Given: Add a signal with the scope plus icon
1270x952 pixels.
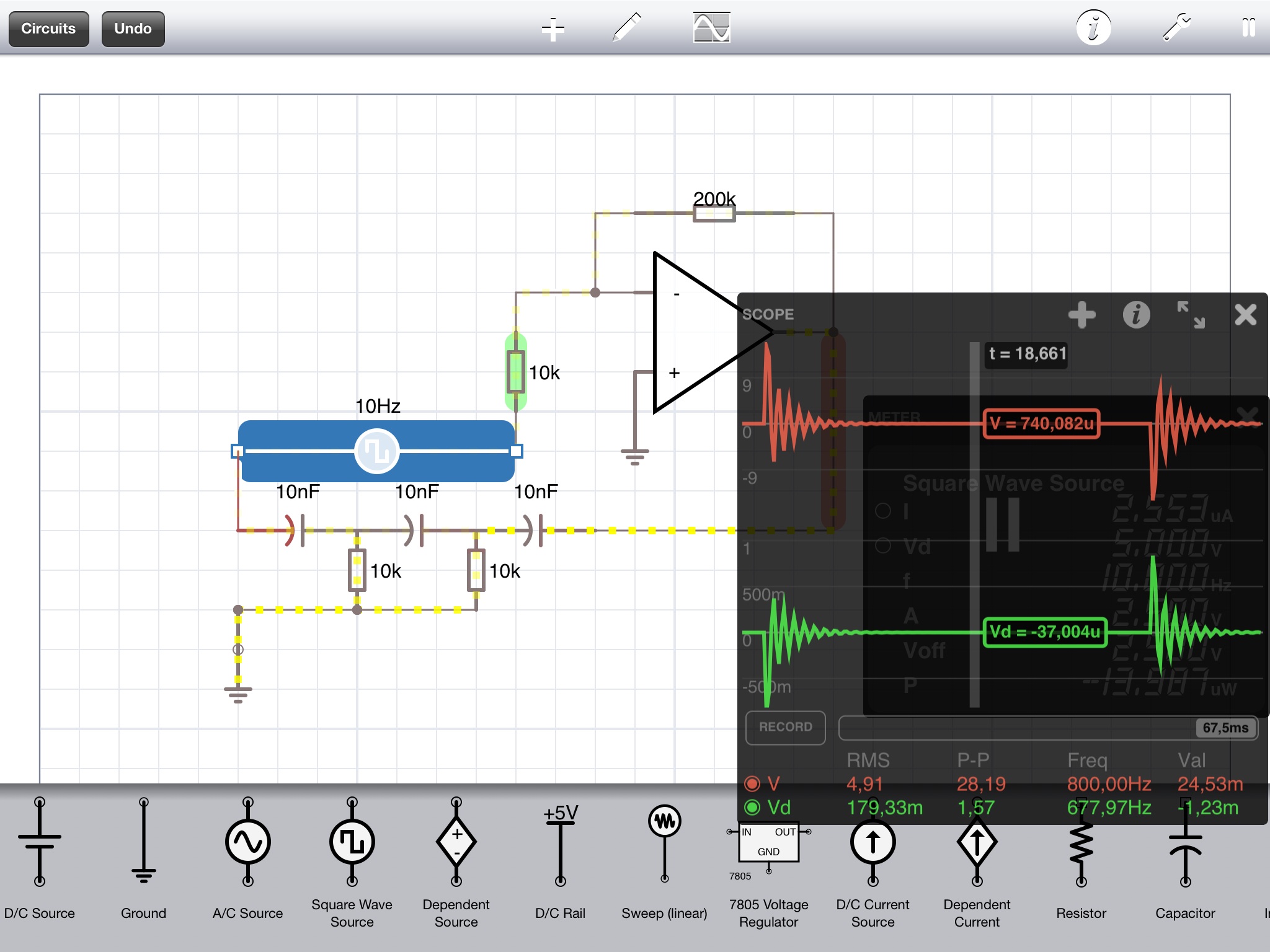Looking at the screenshot, I should point(1082,315).
